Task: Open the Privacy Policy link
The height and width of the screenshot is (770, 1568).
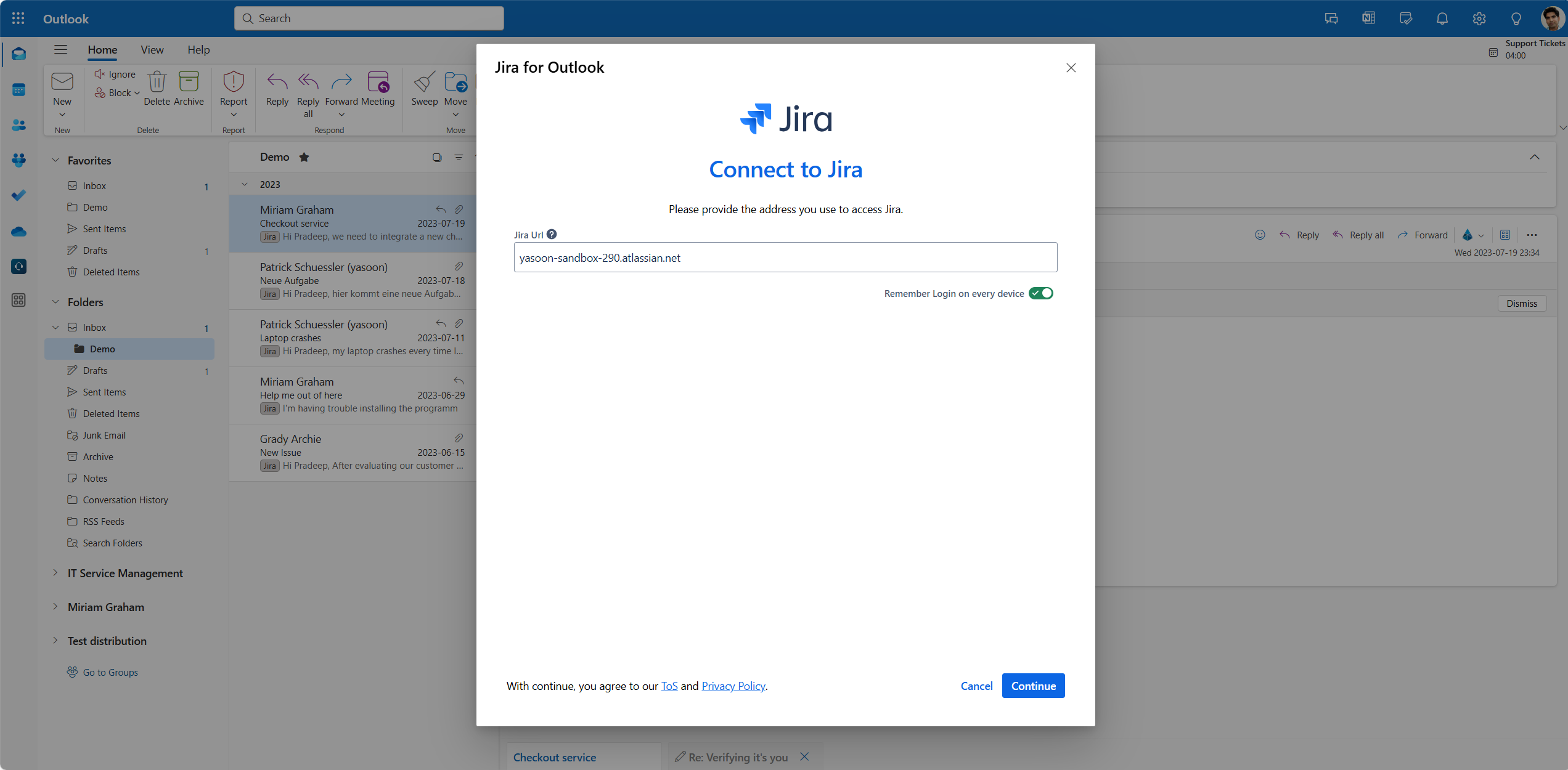Action: click(733, 686)
